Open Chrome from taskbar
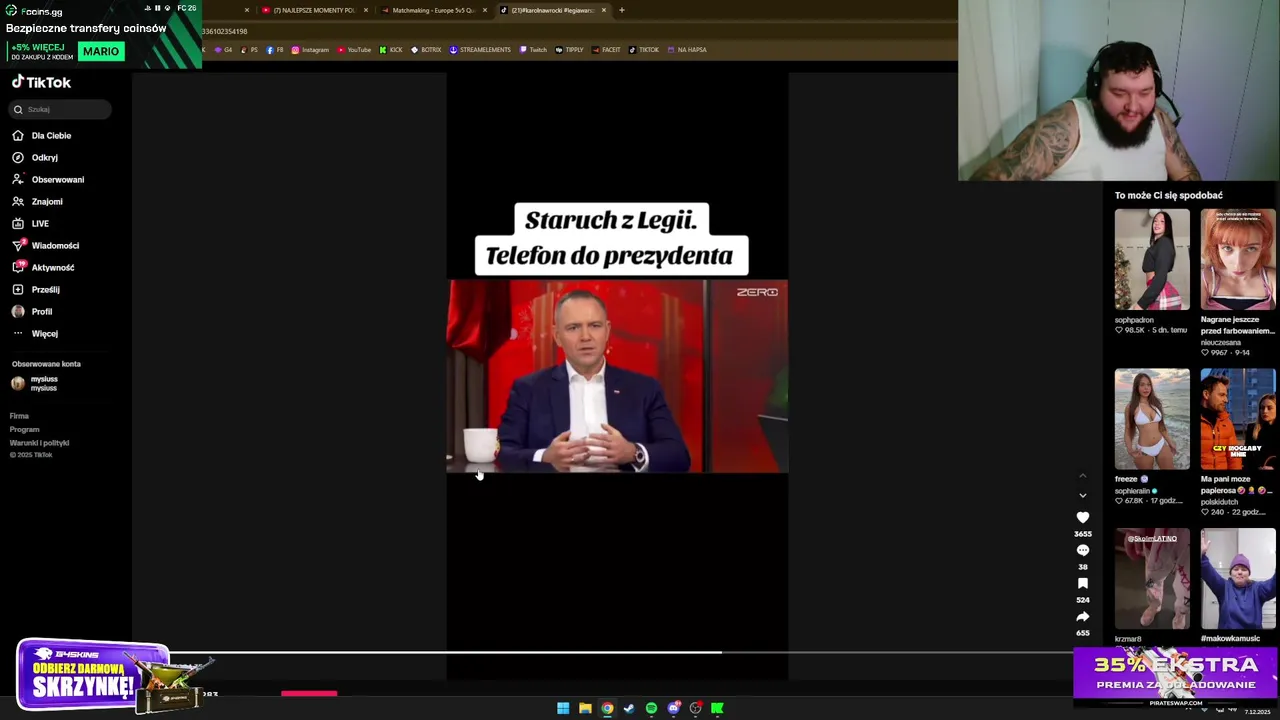The width and height of the screenshot is (1280, 720). (607, 708)
